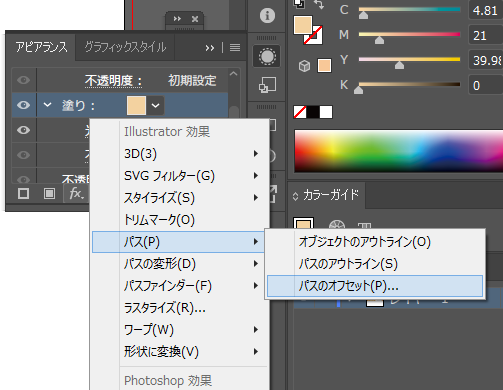Click the add new fill square icon
The image size is (503, 390).
(x=49, y=193)
